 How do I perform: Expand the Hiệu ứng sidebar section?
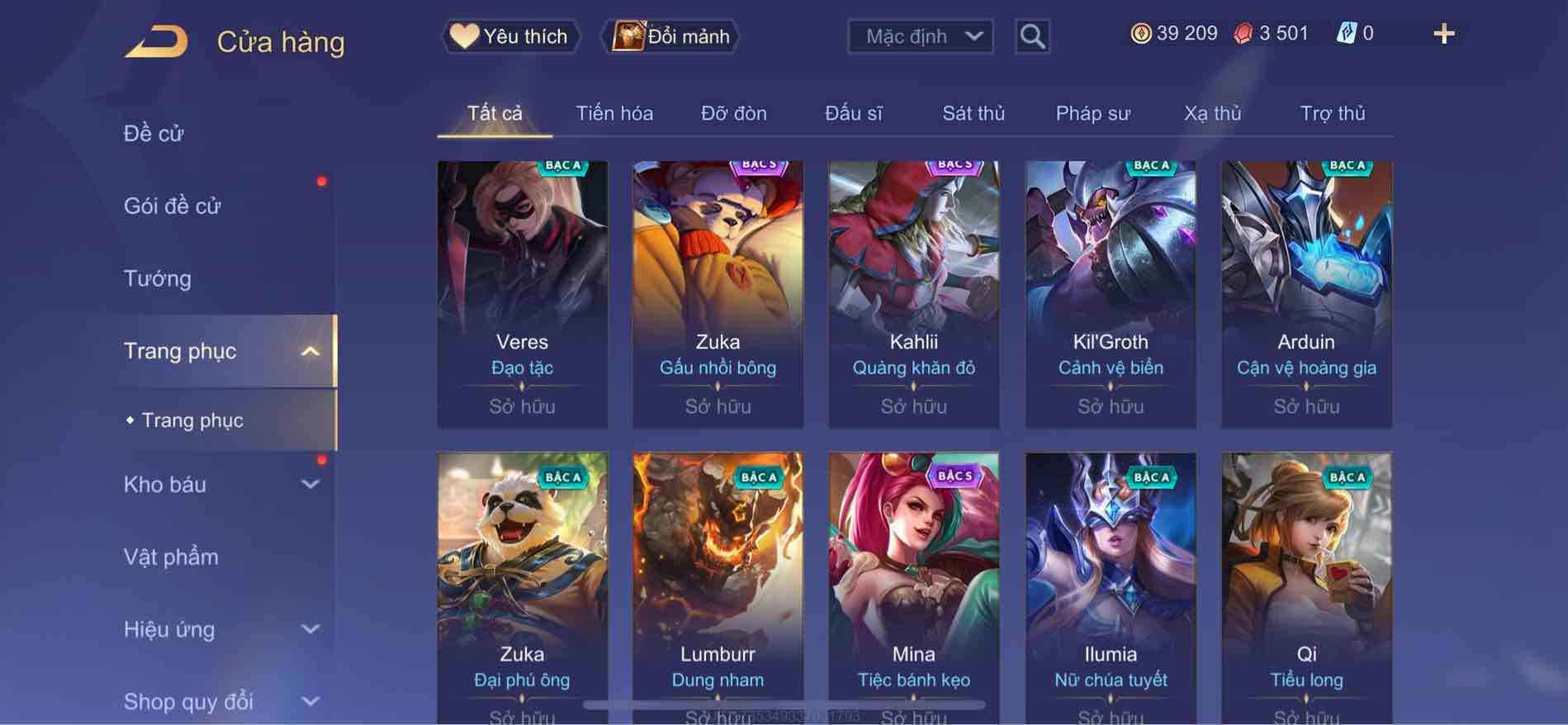[310, 629]
